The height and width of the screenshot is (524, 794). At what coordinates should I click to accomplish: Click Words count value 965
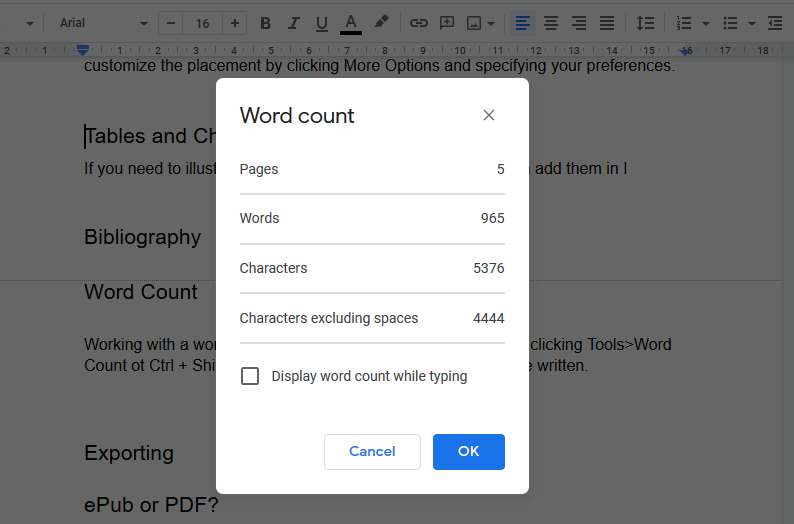coord(492,218)
